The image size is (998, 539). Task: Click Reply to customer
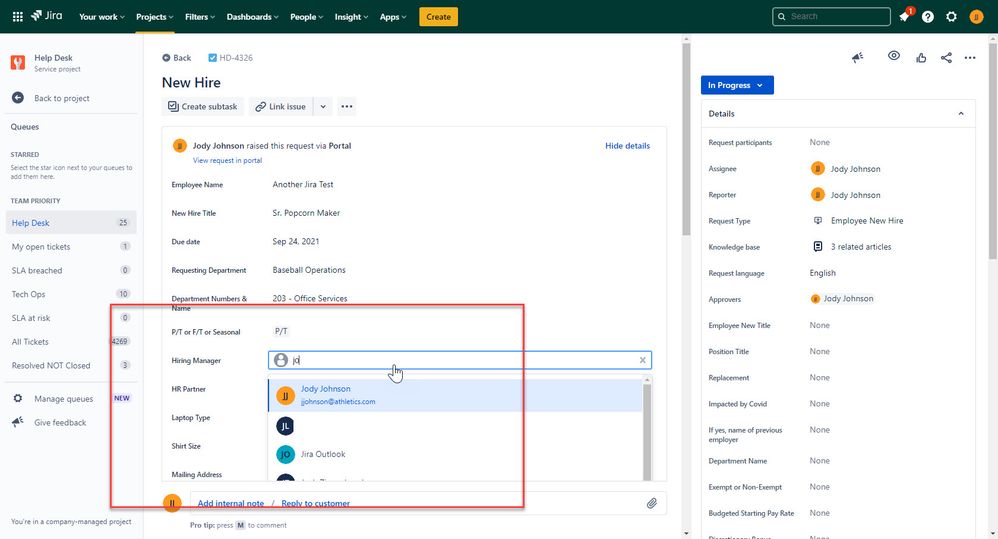coord(316,503)
